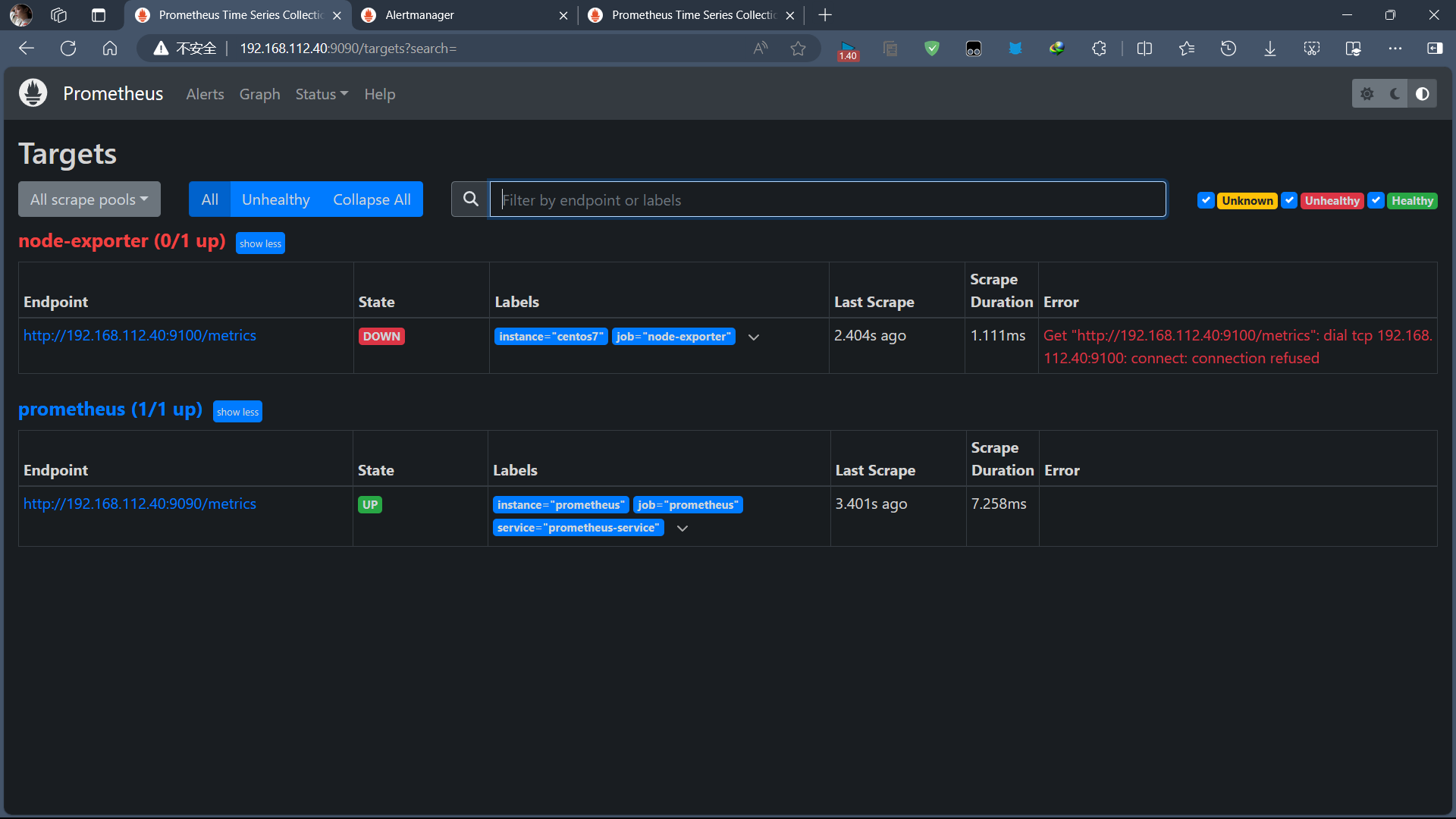Click the Prometheus flame logo
This screenshot has height=819, width=1456.
click(33, 93)
